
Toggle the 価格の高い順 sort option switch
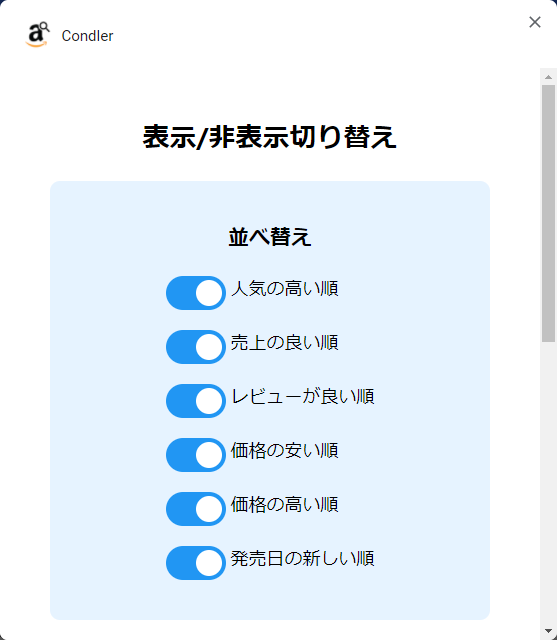(x=196, y=509)
